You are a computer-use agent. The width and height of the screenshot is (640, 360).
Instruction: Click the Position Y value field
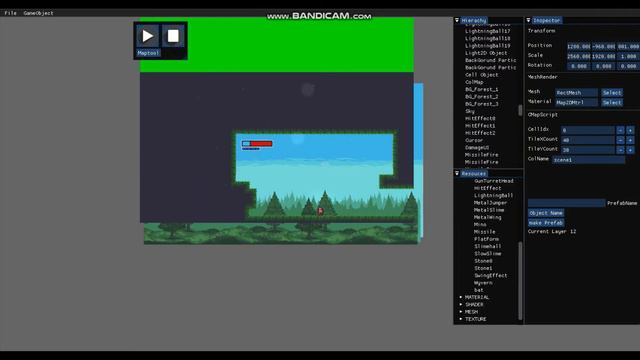(603, 47)
